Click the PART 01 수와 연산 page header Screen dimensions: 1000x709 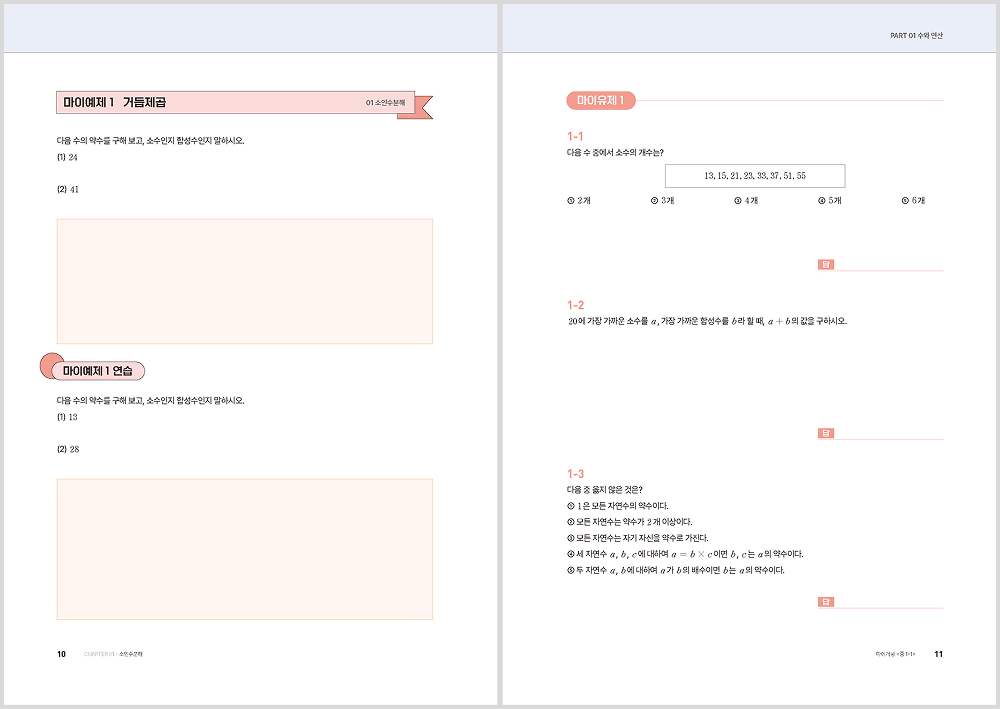[x=915, y=36]
